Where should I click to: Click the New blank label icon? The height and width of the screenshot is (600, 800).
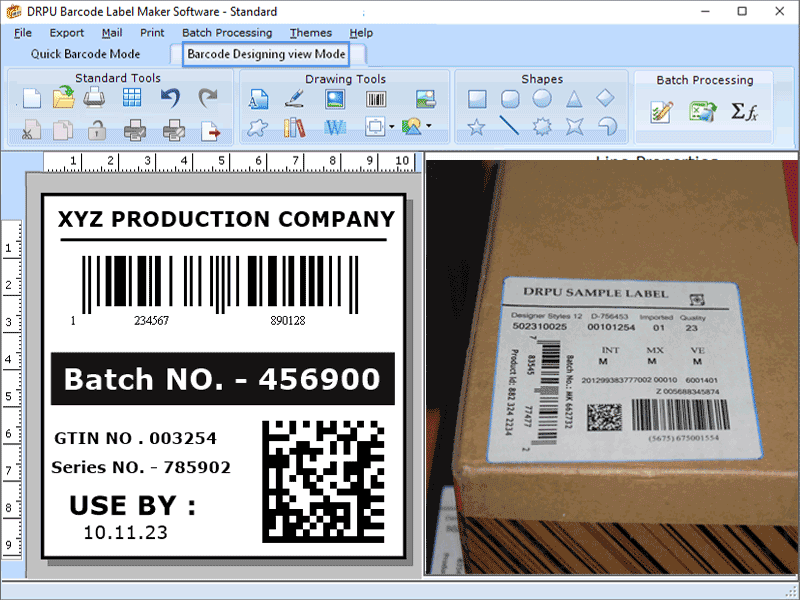click(31, 96)
